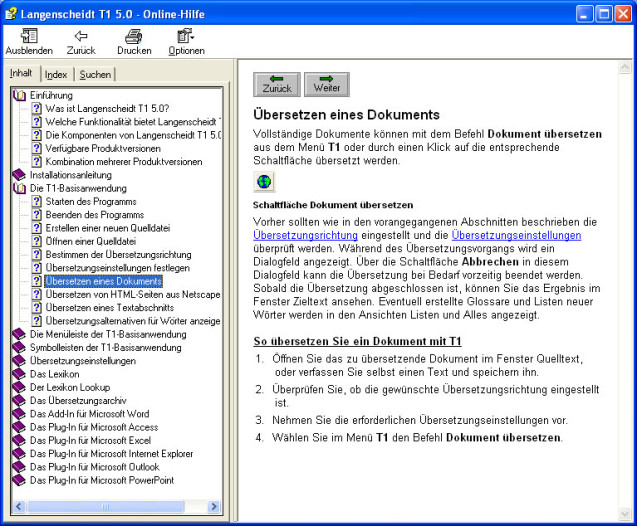This screenshot has width=637, height=526.
Task: Click the Zurück arrow in the top toolbar
Action: pos(81,36)
